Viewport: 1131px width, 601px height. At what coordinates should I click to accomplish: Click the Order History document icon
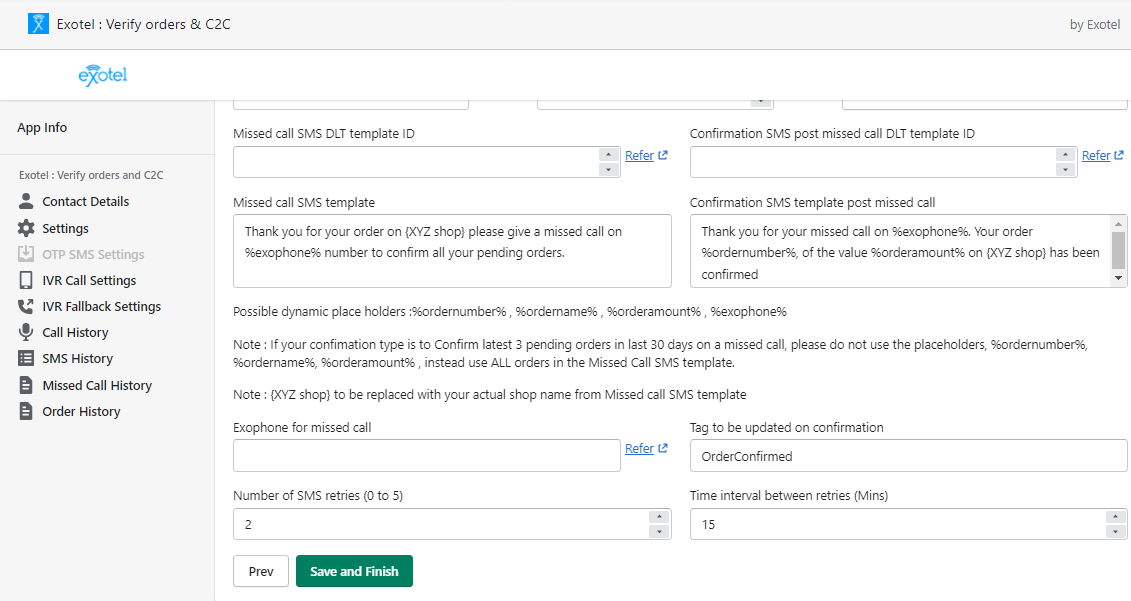click(x=26, y=411)
